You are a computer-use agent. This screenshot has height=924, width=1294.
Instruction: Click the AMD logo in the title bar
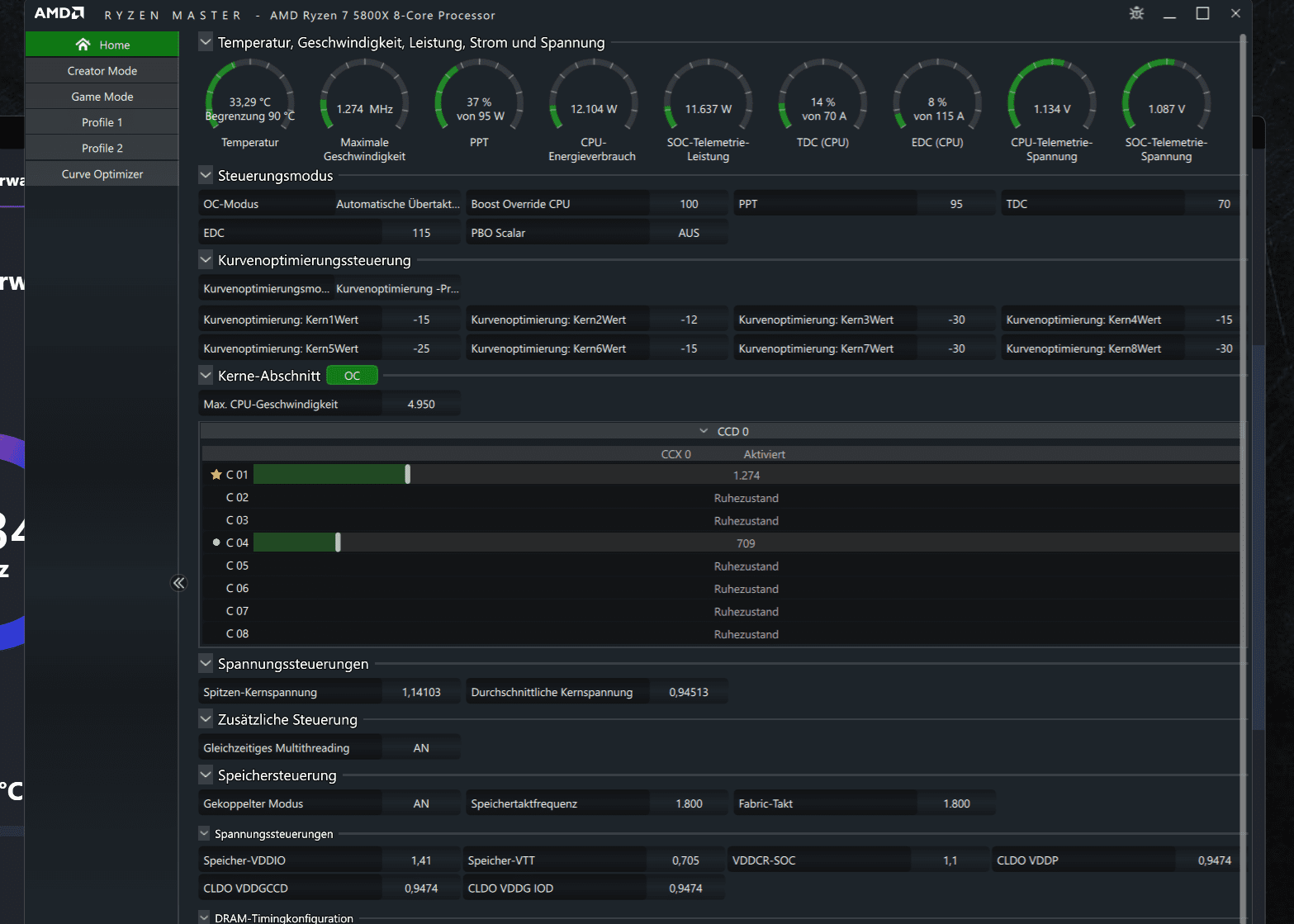59,13
